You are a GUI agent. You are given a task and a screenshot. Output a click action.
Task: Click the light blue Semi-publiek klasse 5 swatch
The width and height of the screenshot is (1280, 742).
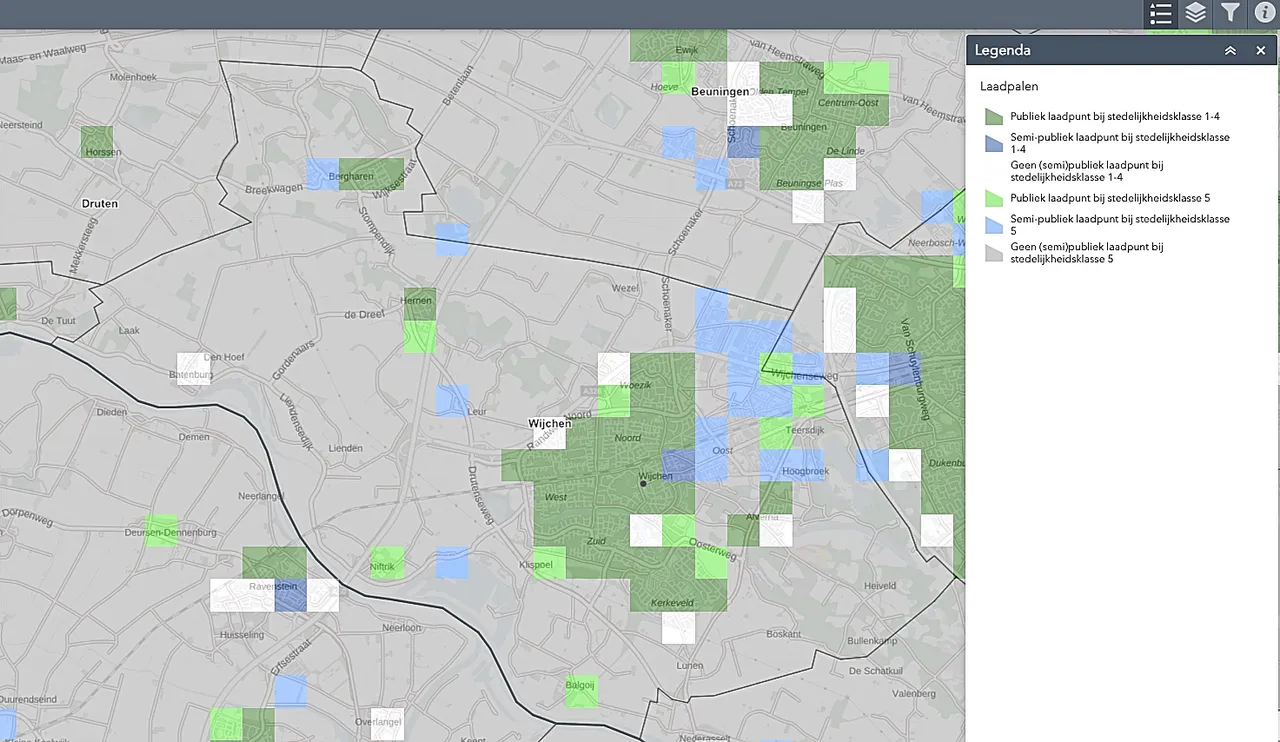click(993, 225)
